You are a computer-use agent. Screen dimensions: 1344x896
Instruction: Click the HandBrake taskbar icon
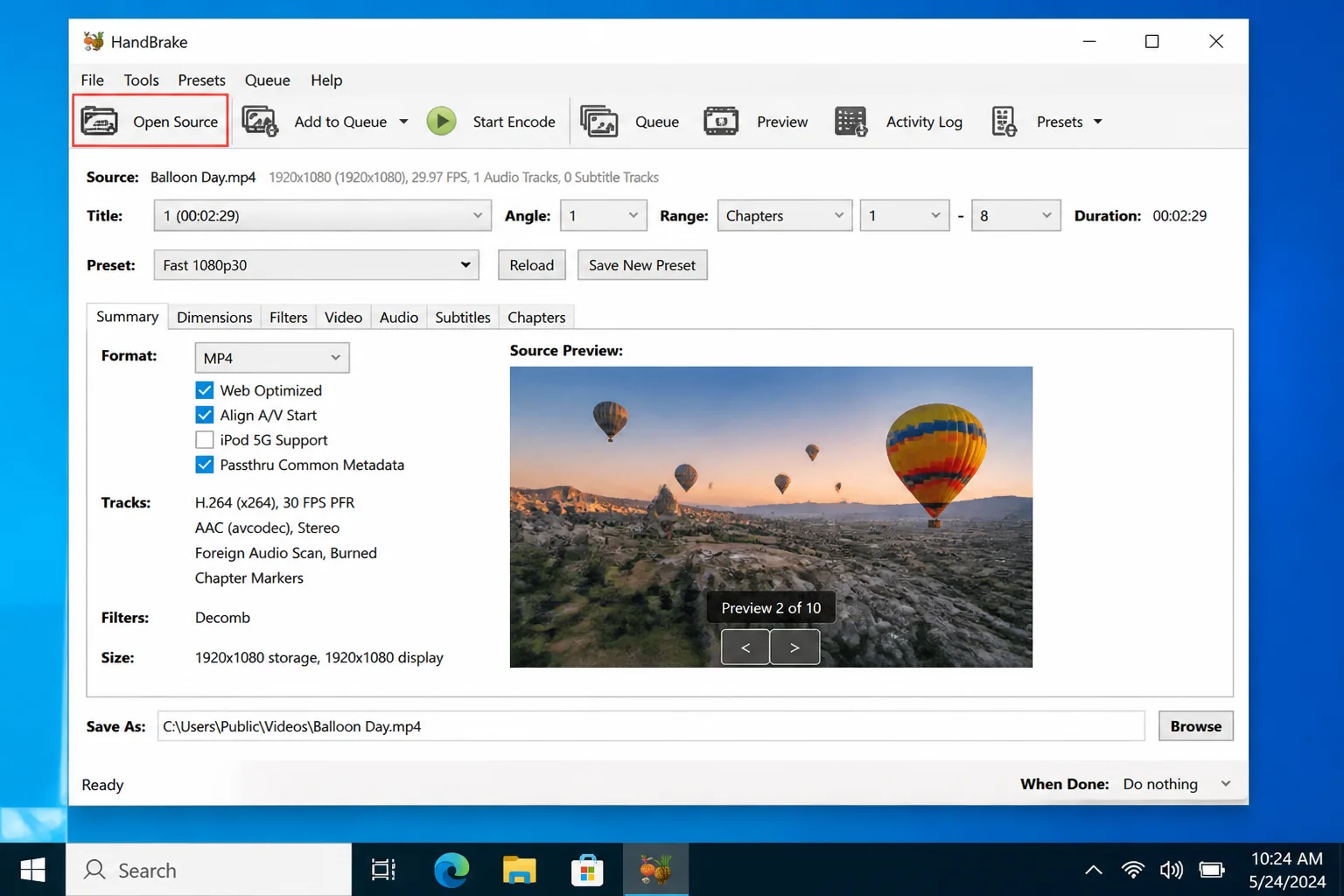coord(655,870)
